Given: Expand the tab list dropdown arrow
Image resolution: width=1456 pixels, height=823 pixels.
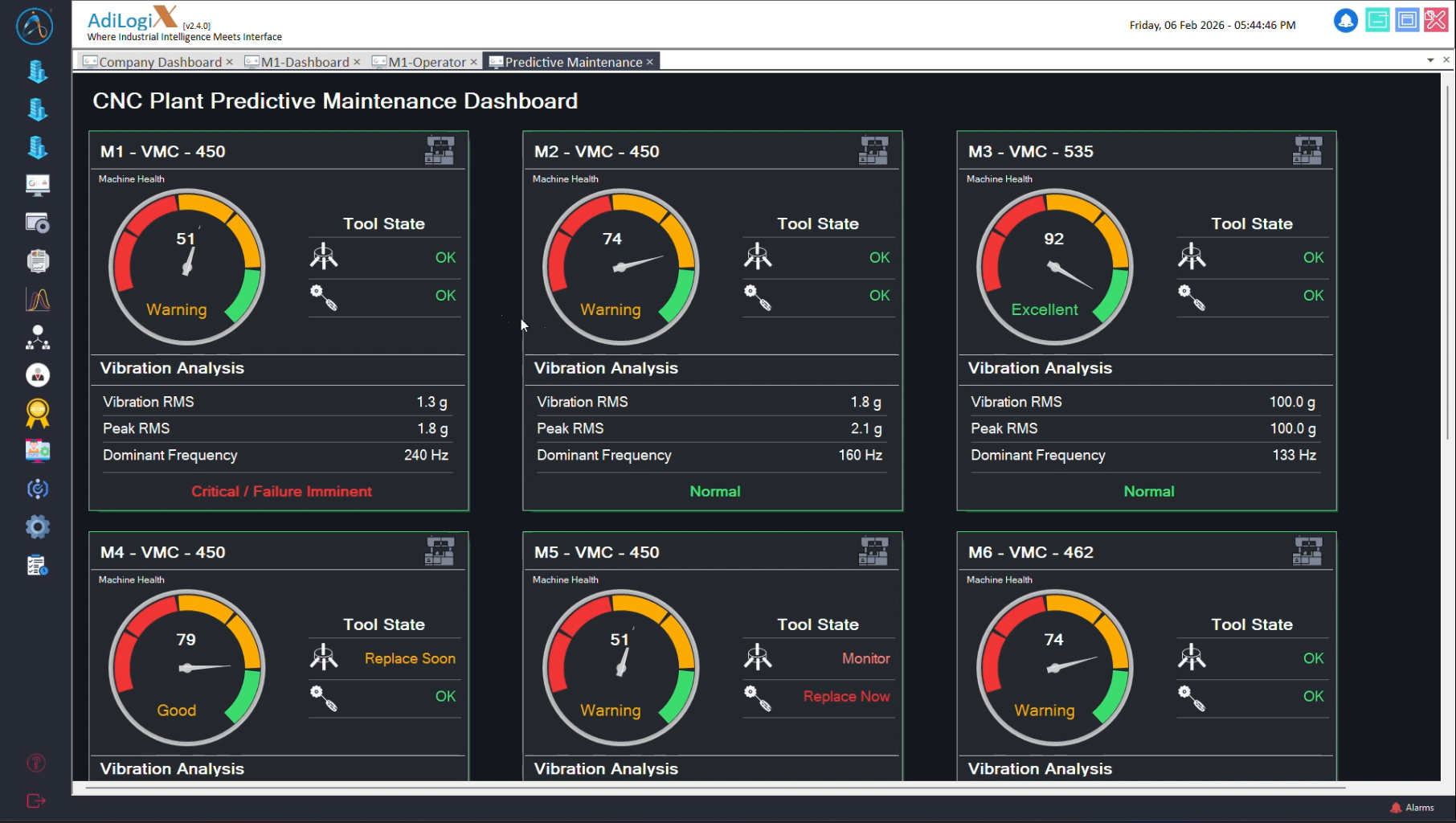Looking at the screenshot, I should (1430, 60).
